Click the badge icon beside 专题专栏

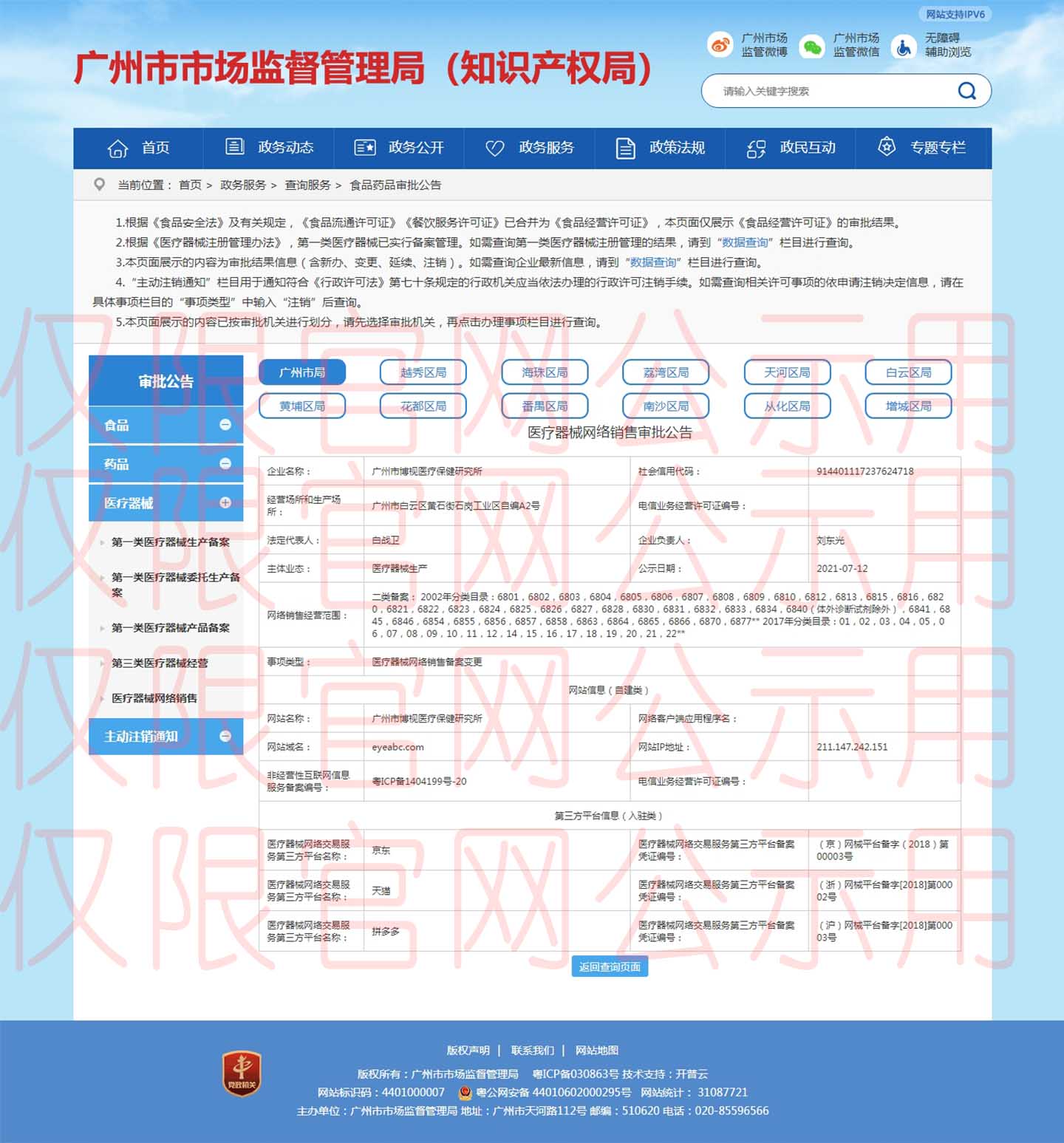click(886, 146)
